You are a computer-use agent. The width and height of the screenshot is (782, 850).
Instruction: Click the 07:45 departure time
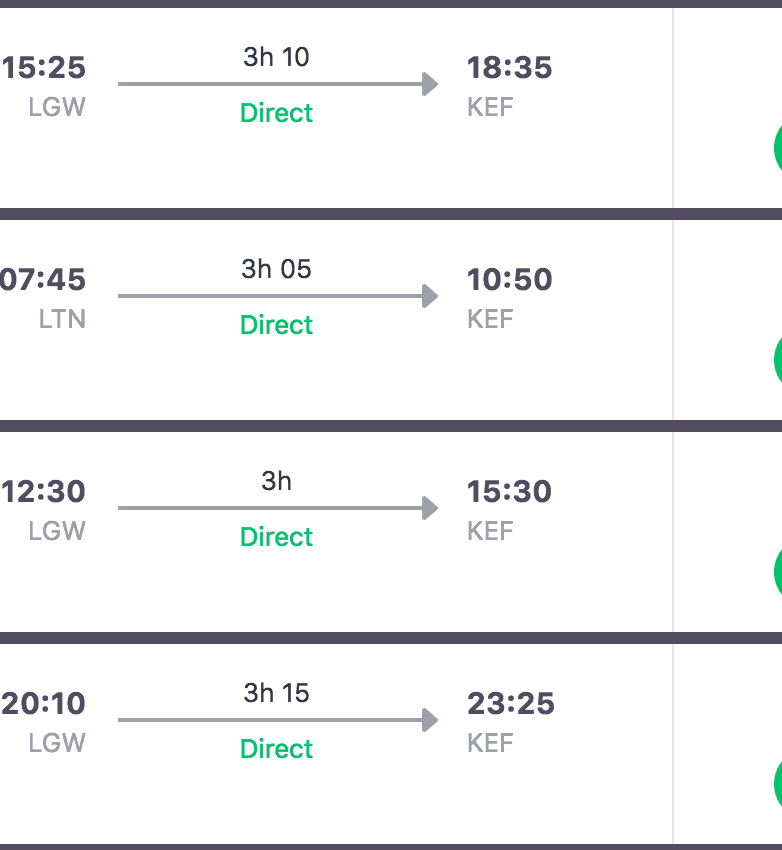point(44,280)
